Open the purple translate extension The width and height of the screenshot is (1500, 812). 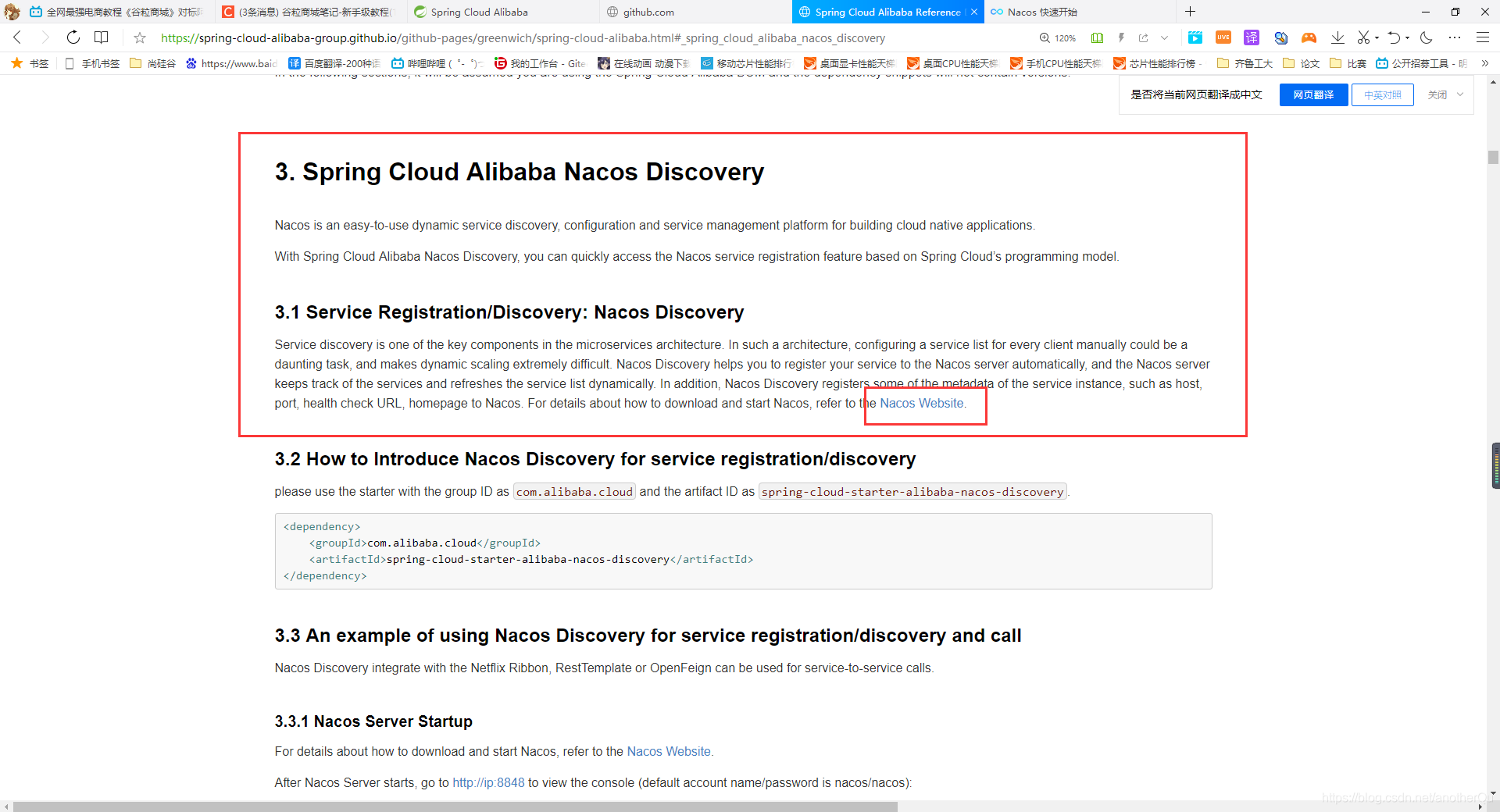[1252, 37]
